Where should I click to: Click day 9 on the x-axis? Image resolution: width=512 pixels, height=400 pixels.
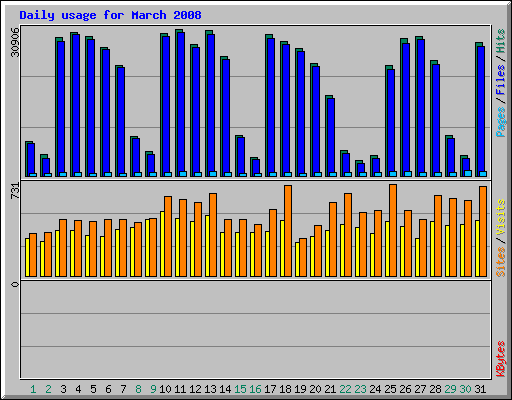[153, 389]
